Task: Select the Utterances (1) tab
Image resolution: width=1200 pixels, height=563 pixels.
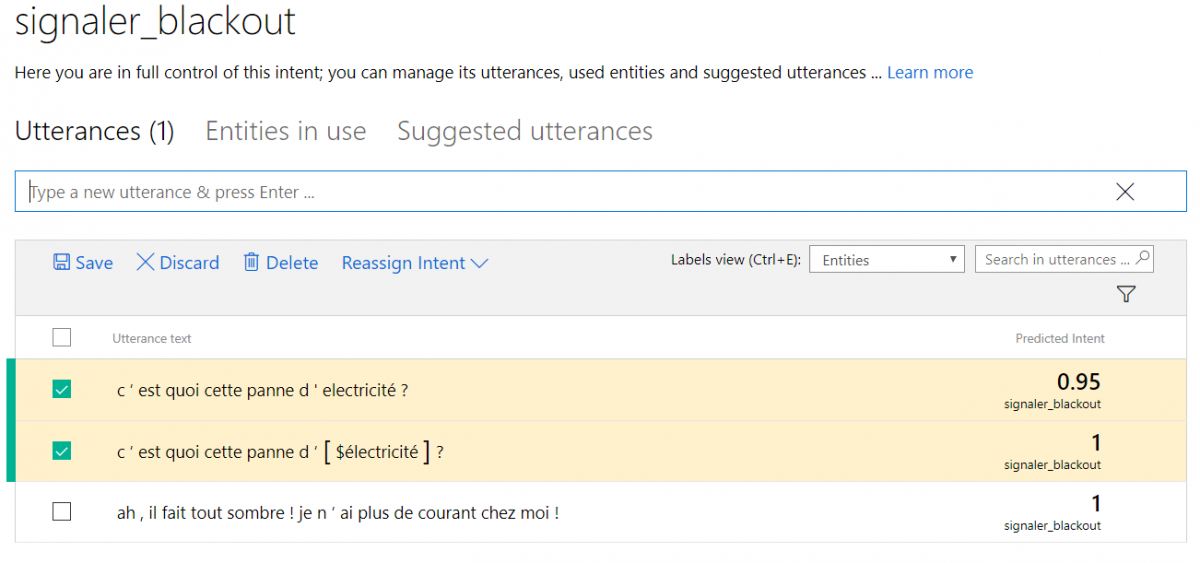Action: click(x=95, y=131)
